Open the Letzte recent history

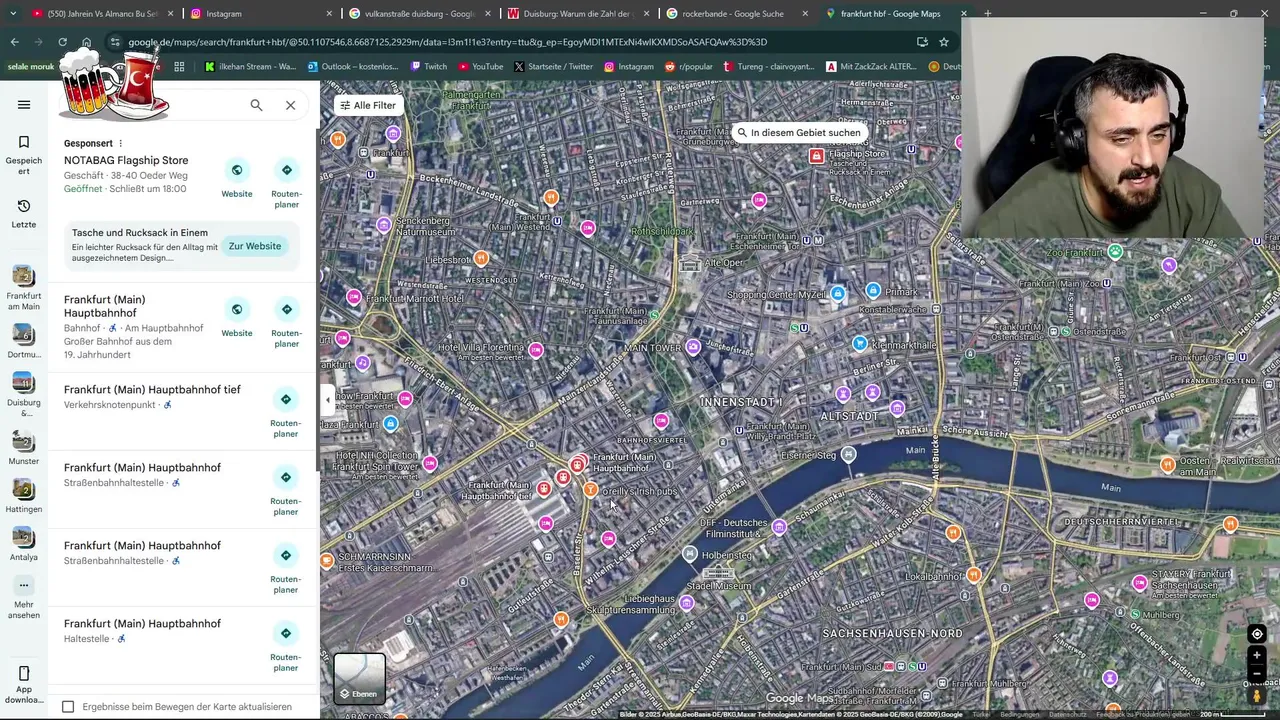[x=24, y=213]
